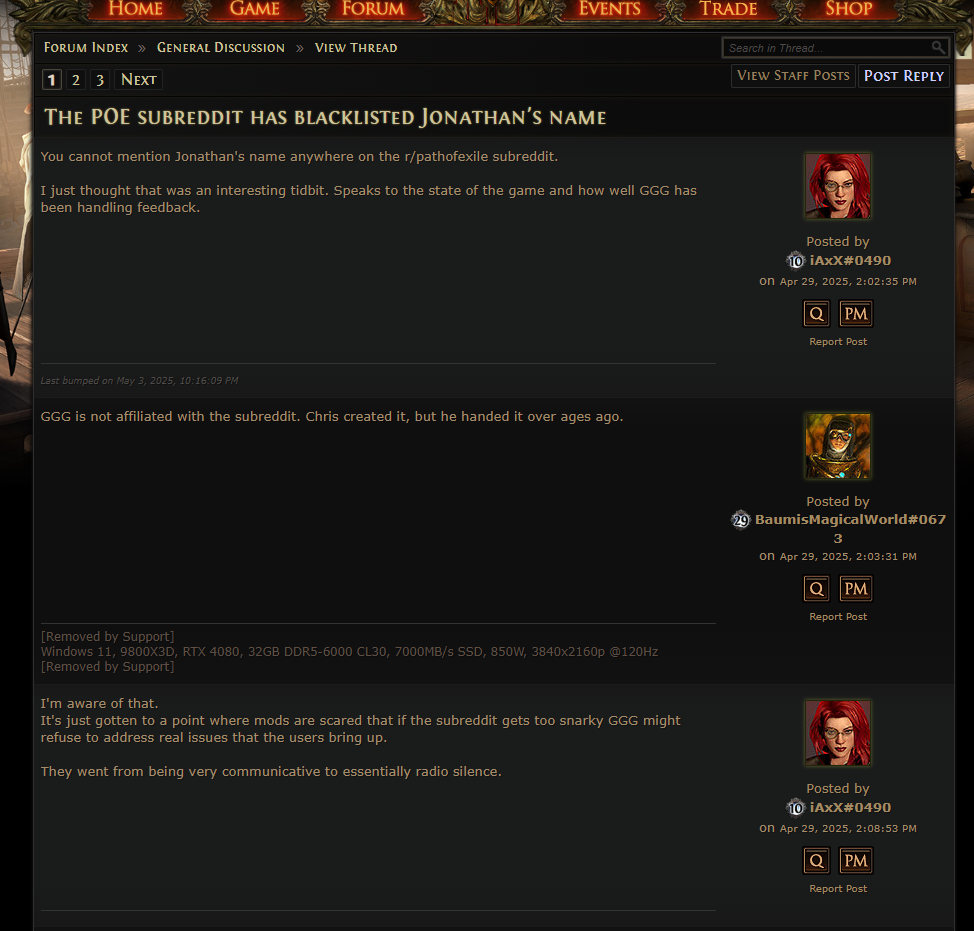Open General Discussion breadcrumb link
The height and width of the screenshot is (931, 974).
coord(221,48)
